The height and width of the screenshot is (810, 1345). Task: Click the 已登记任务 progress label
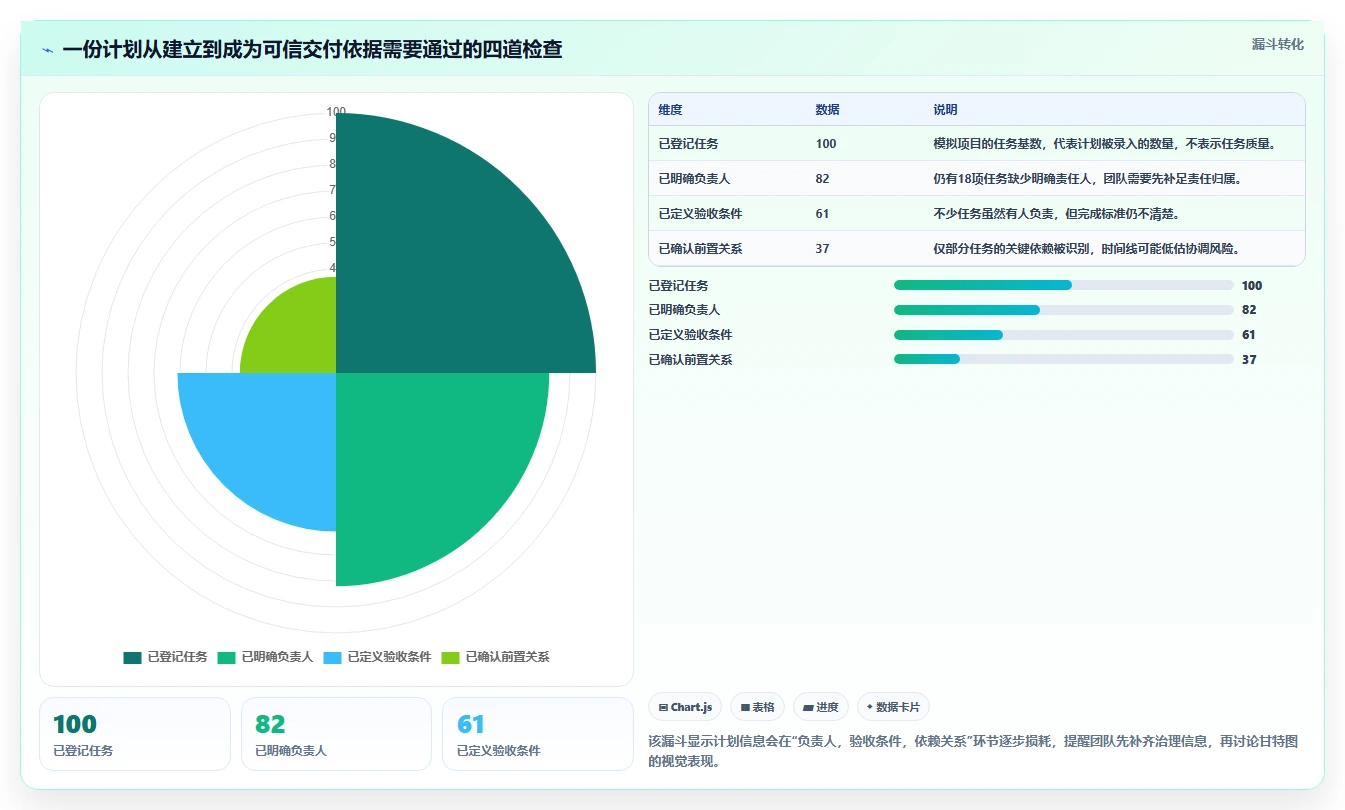pos(678,285)
